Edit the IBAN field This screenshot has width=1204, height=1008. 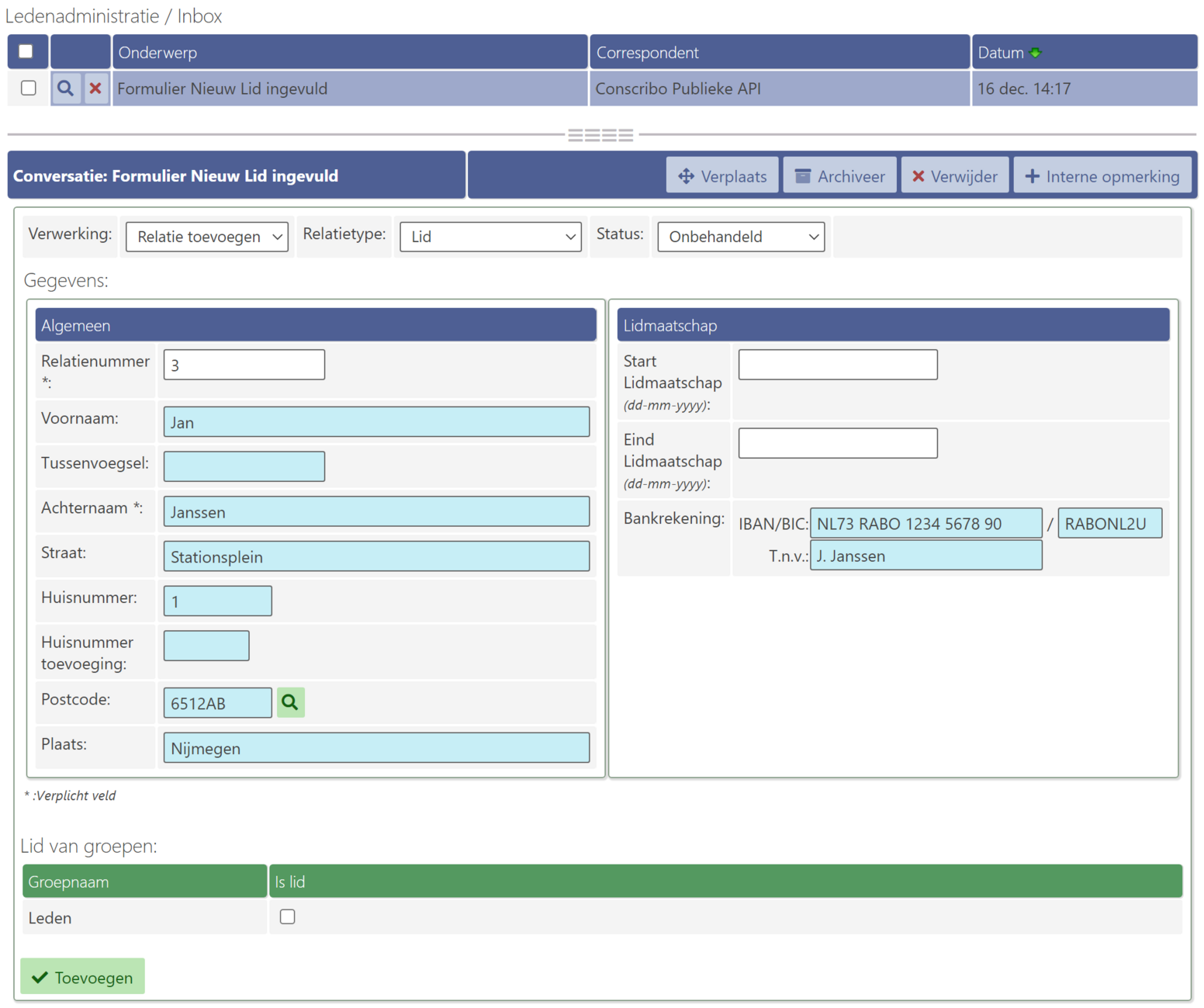coord(925,523)
